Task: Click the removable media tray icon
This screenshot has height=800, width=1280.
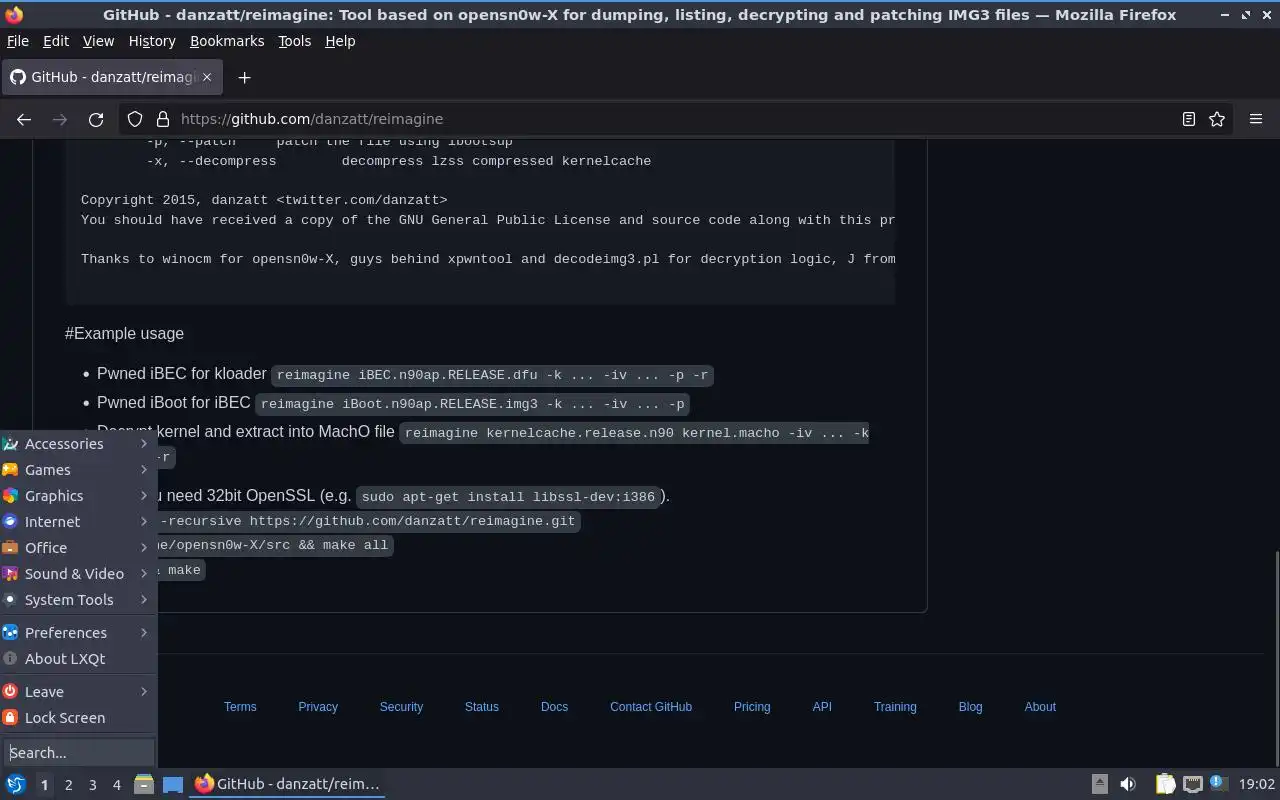Action: tap(1099, 784)
